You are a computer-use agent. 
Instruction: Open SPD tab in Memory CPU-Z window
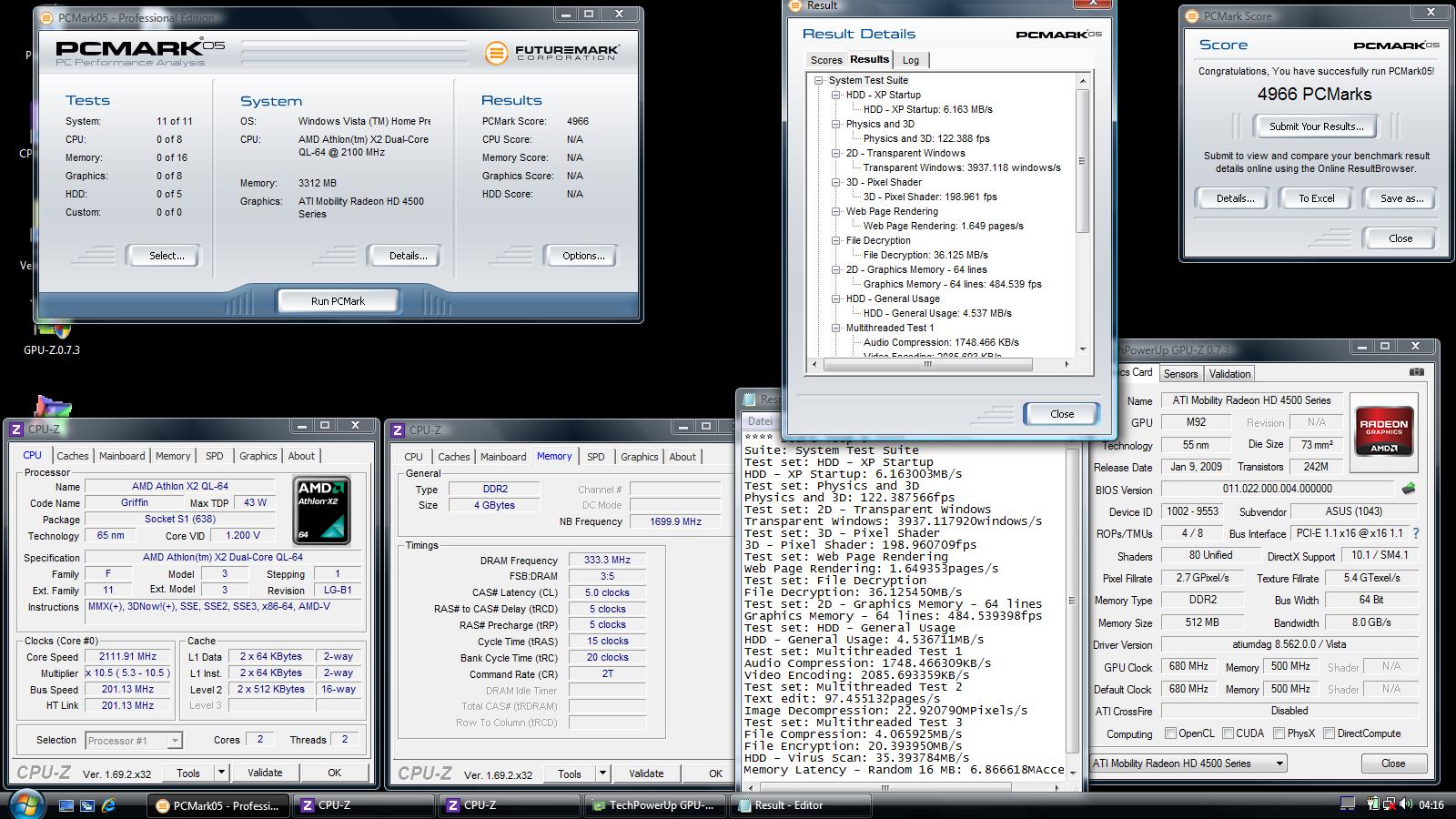point(596,457)
